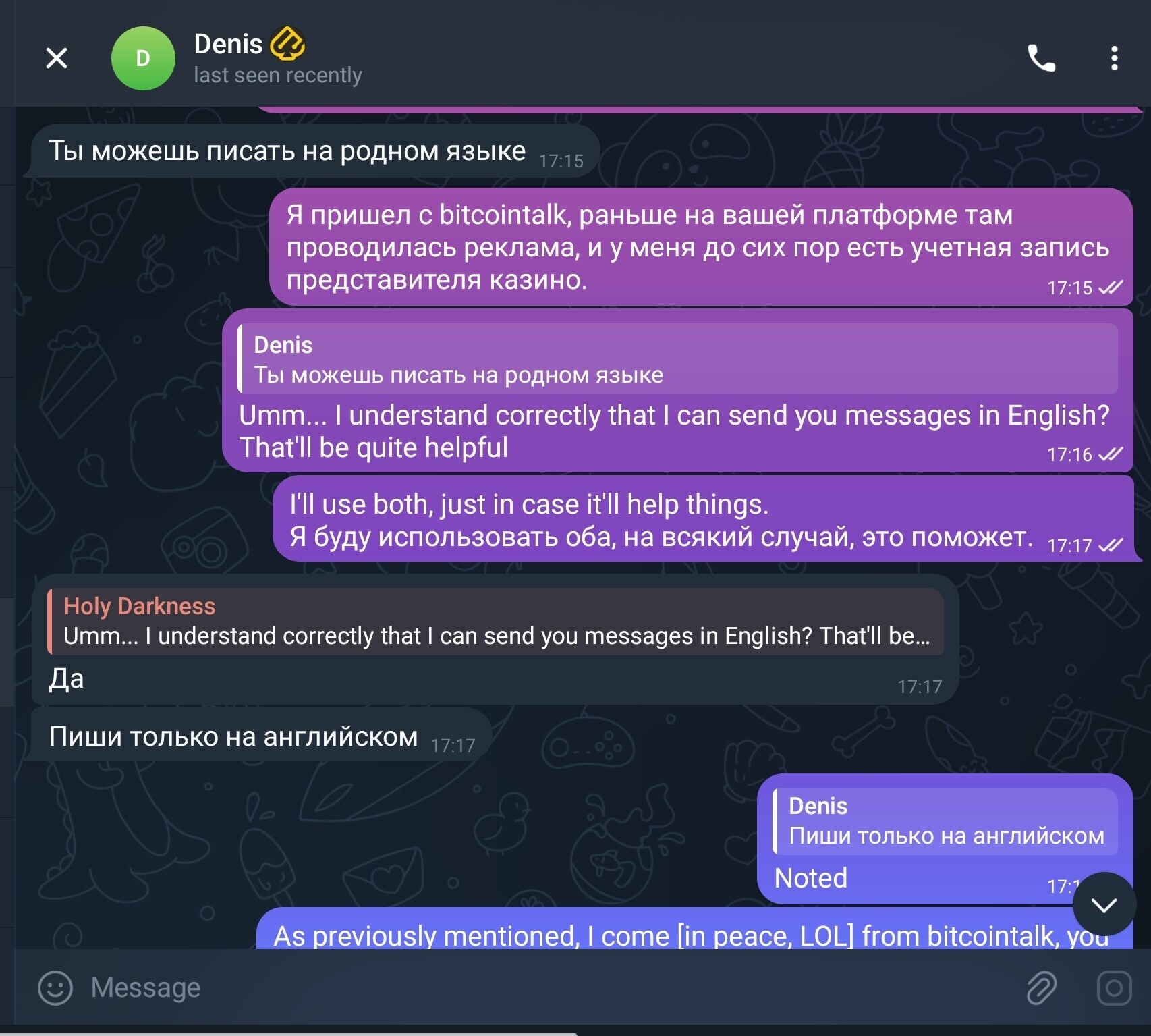The image size is (1151, 1036).
Task: Open the emoji picker in message bar
Action: point(55,988)
